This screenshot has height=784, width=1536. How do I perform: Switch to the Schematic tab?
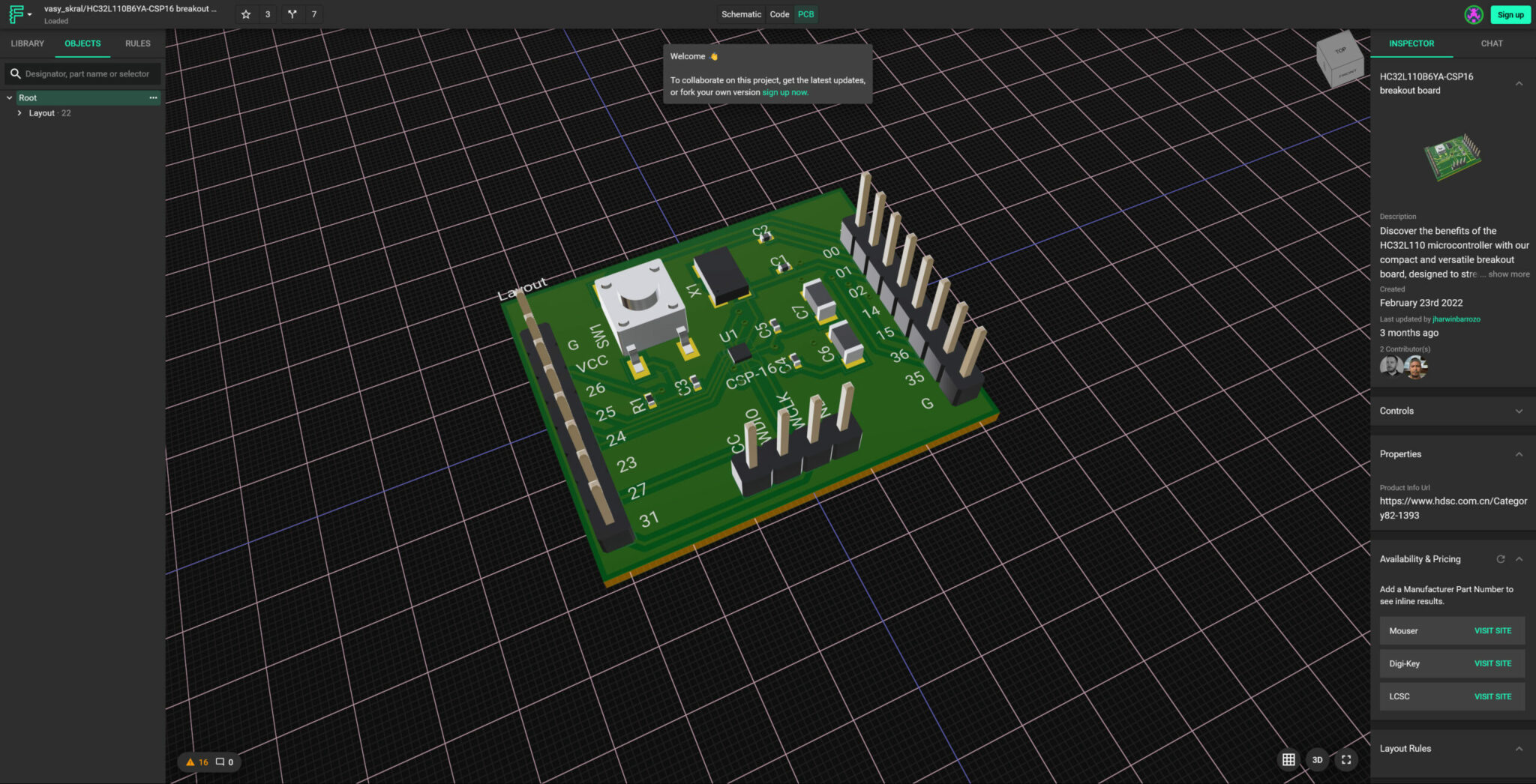click(x=741, y=13)
